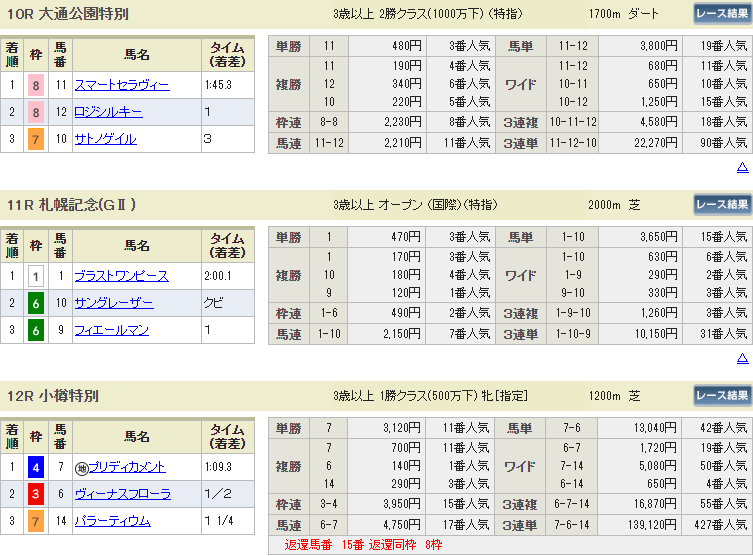The image size is (753, 556).
Task: Click the タイム(着差) header in 11R table
Action: [228, 246]
